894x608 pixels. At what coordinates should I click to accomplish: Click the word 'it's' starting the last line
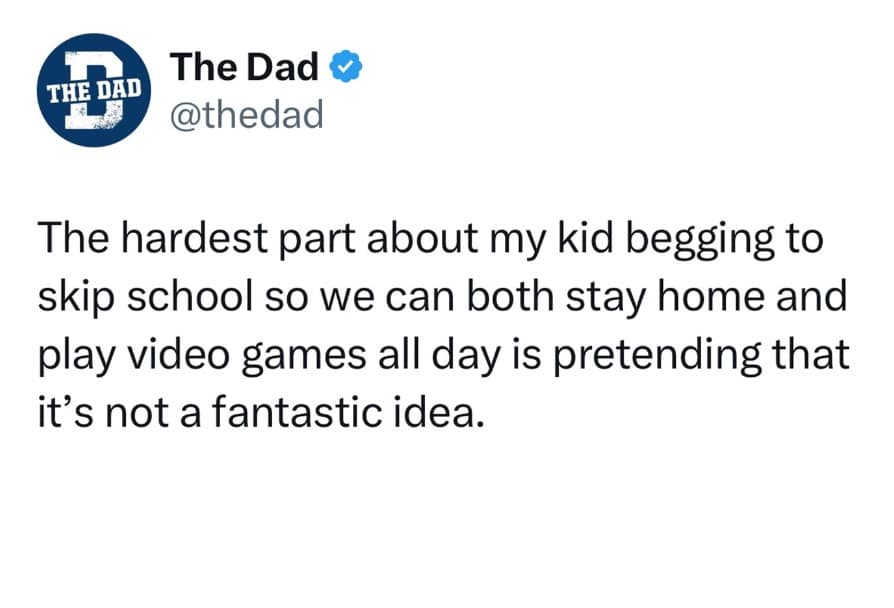tap(62, 410)
